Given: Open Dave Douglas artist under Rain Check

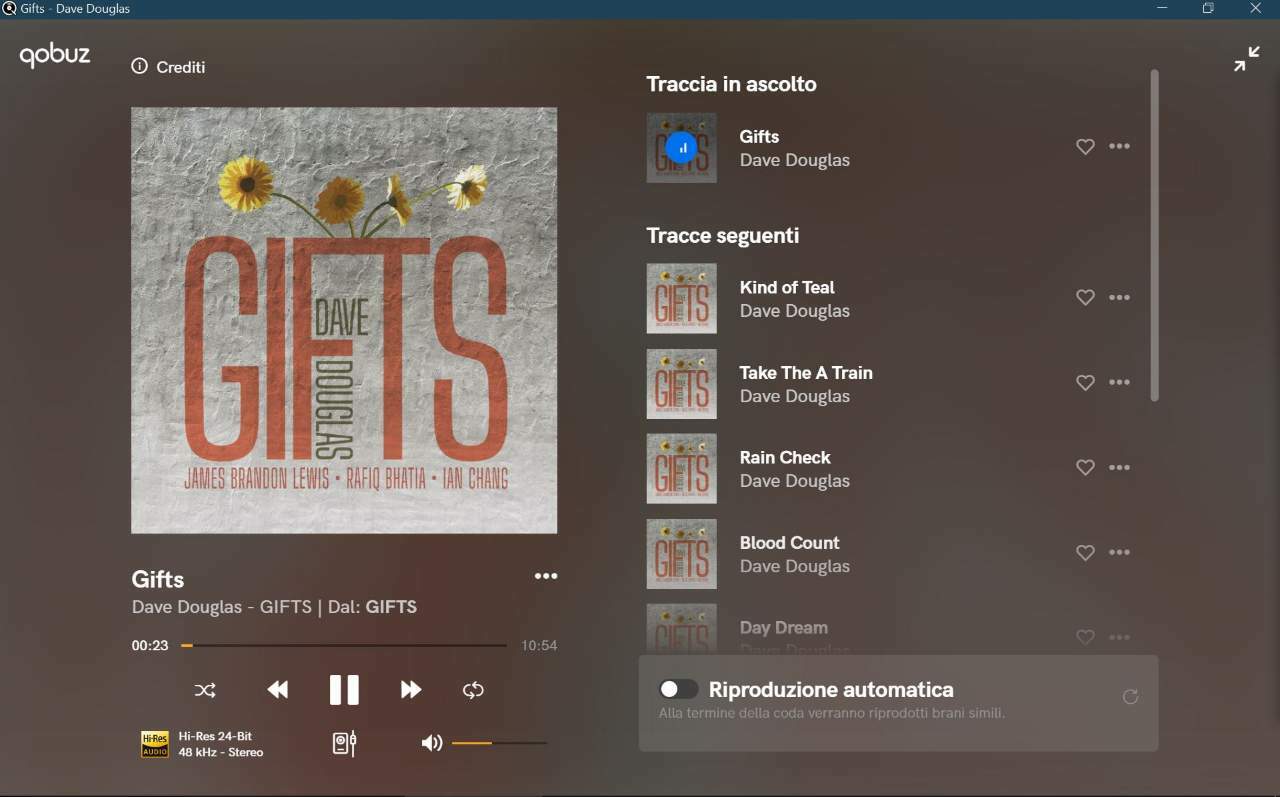Looking at the screenshot, I should (794, 481).
